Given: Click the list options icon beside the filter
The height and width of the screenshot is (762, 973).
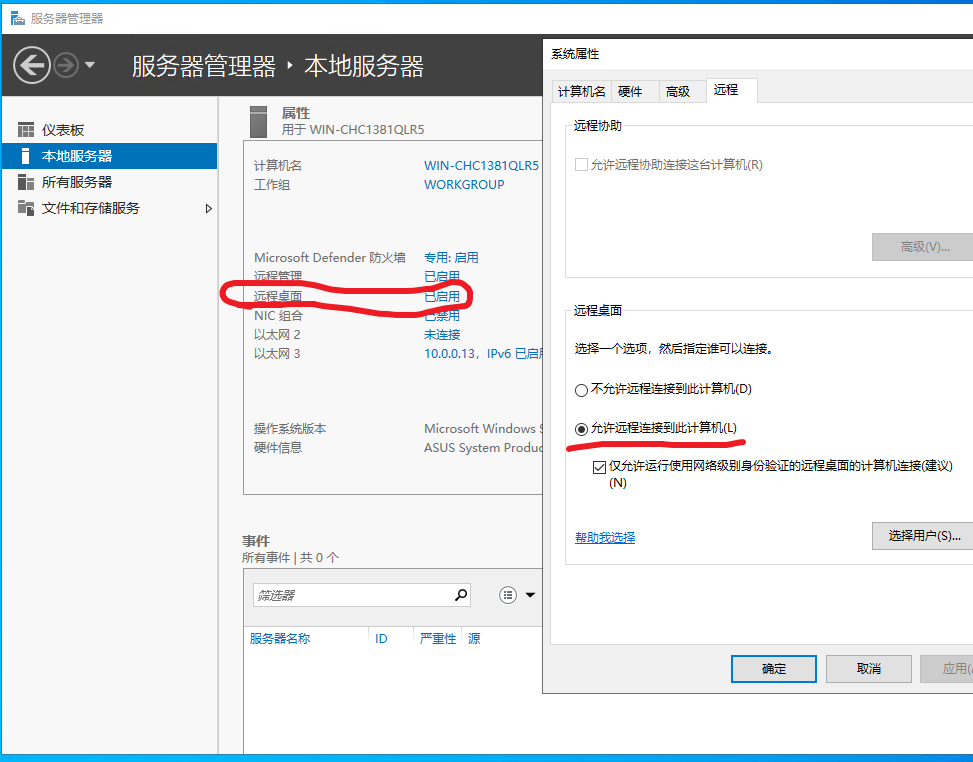Looking at the screenshot, I should click(x=508, y=595).
